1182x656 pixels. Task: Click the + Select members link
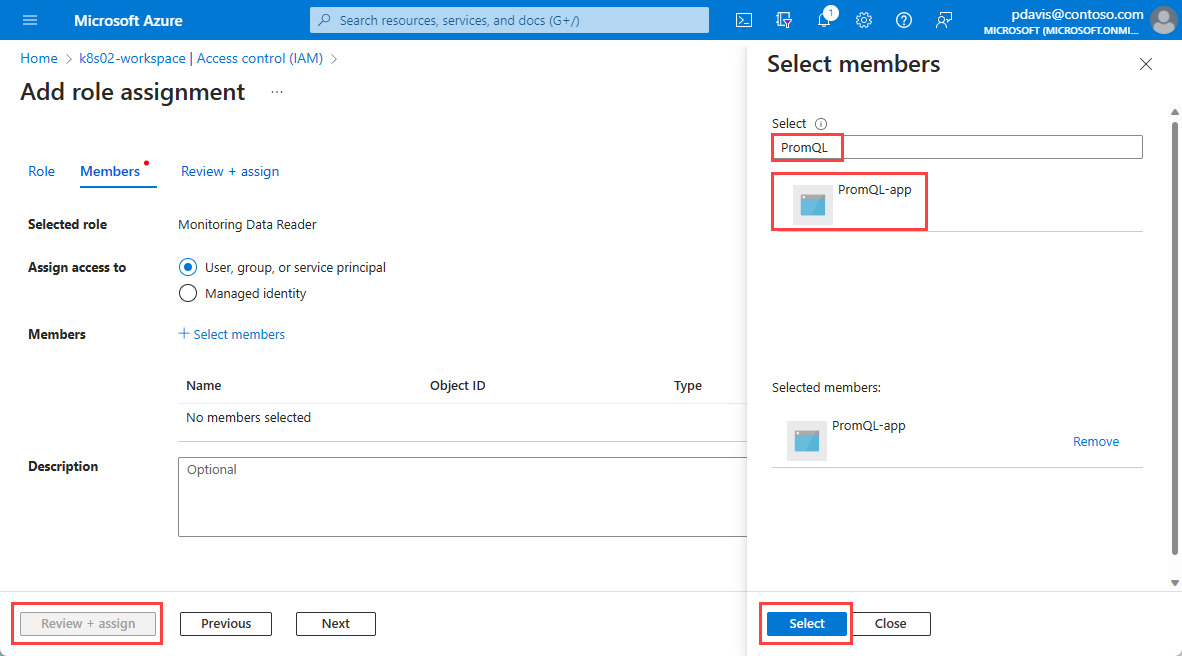(x=231, y=334)
